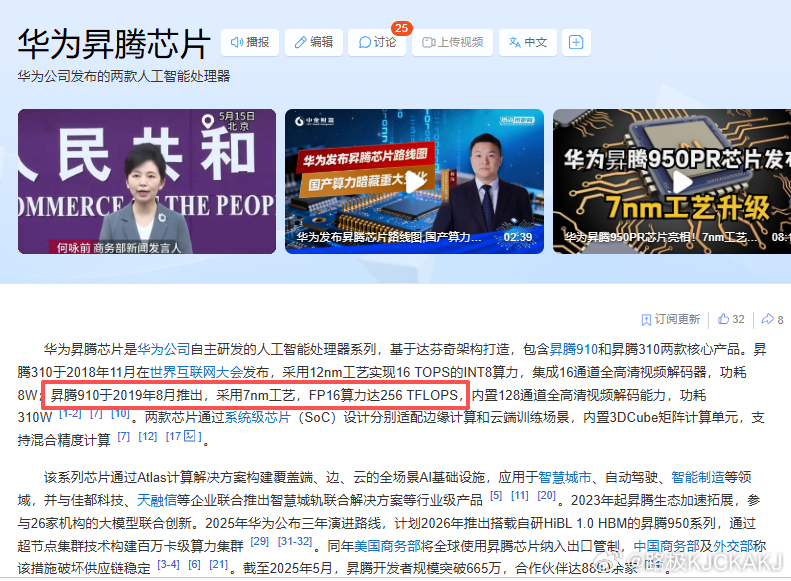Open the 昇腾910 link
This screenshot has height=581, width=791.
(x=573, y=349)
